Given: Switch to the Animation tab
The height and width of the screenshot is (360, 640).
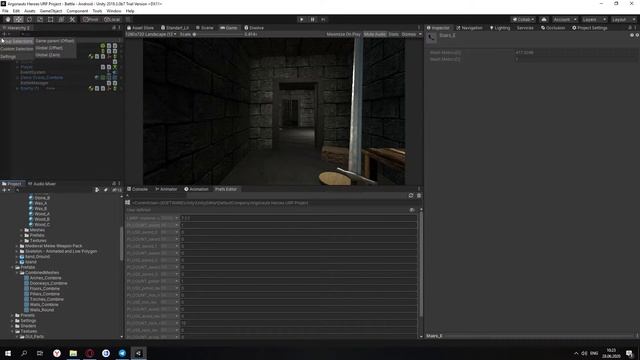Looking at the screenshot, I should click(196, 189).
